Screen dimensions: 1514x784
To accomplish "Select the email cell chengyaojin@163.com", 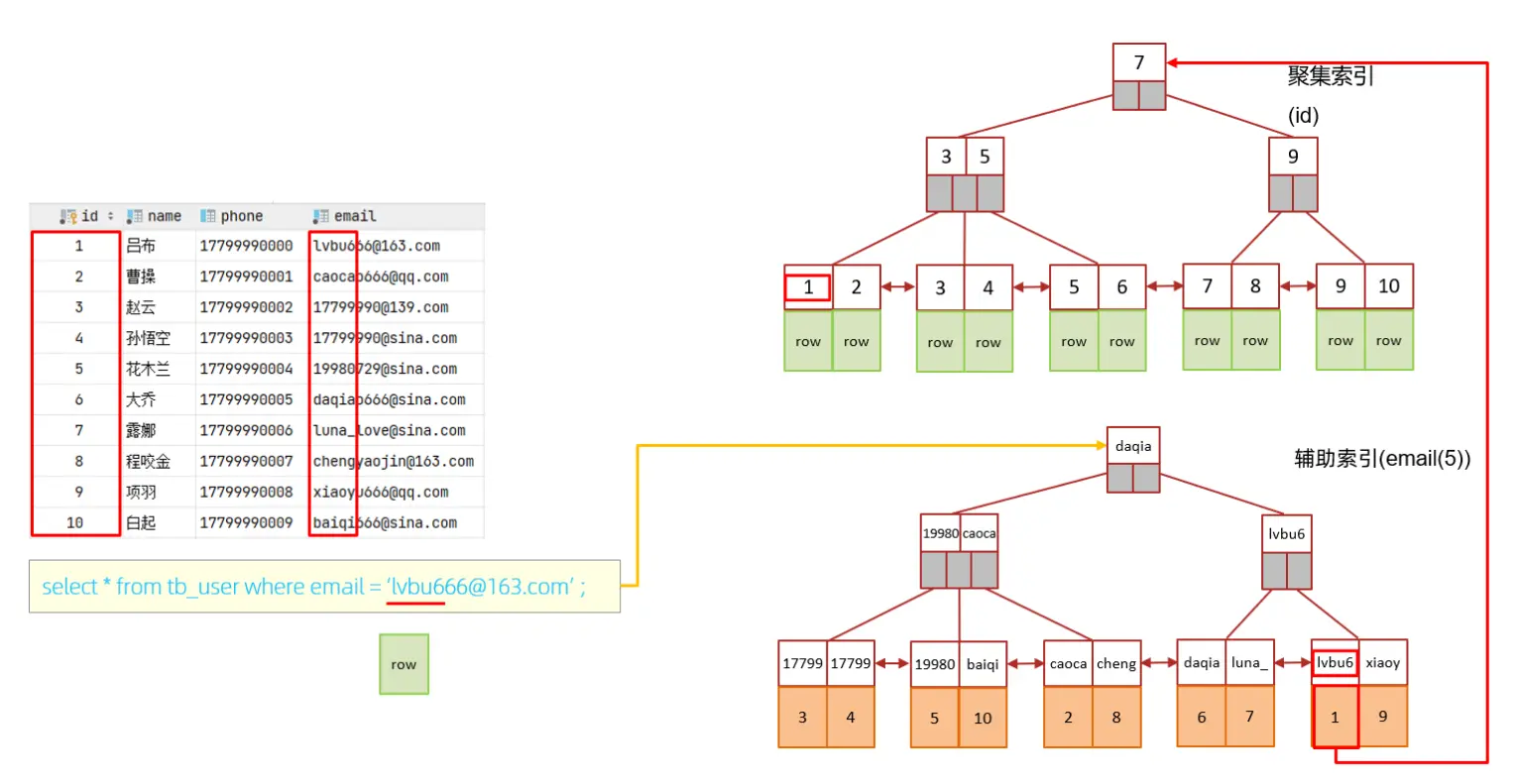I will pos(393,462).
